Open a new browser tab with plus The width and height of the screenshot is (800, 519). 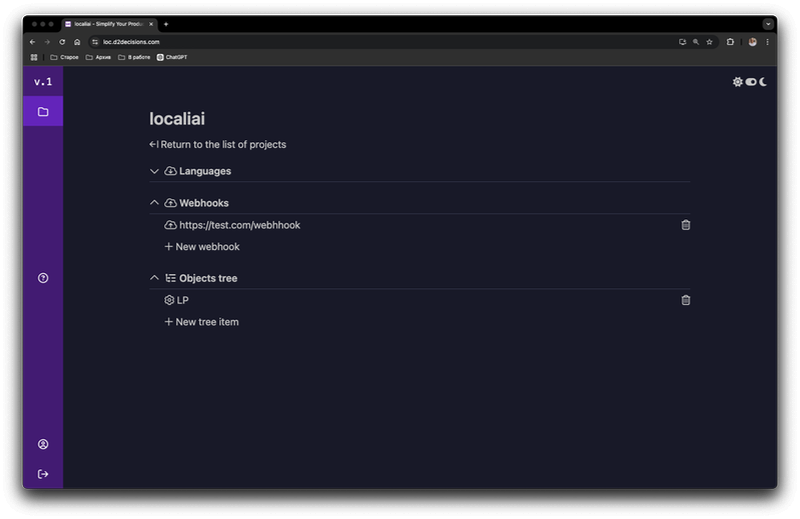[166, 24]
